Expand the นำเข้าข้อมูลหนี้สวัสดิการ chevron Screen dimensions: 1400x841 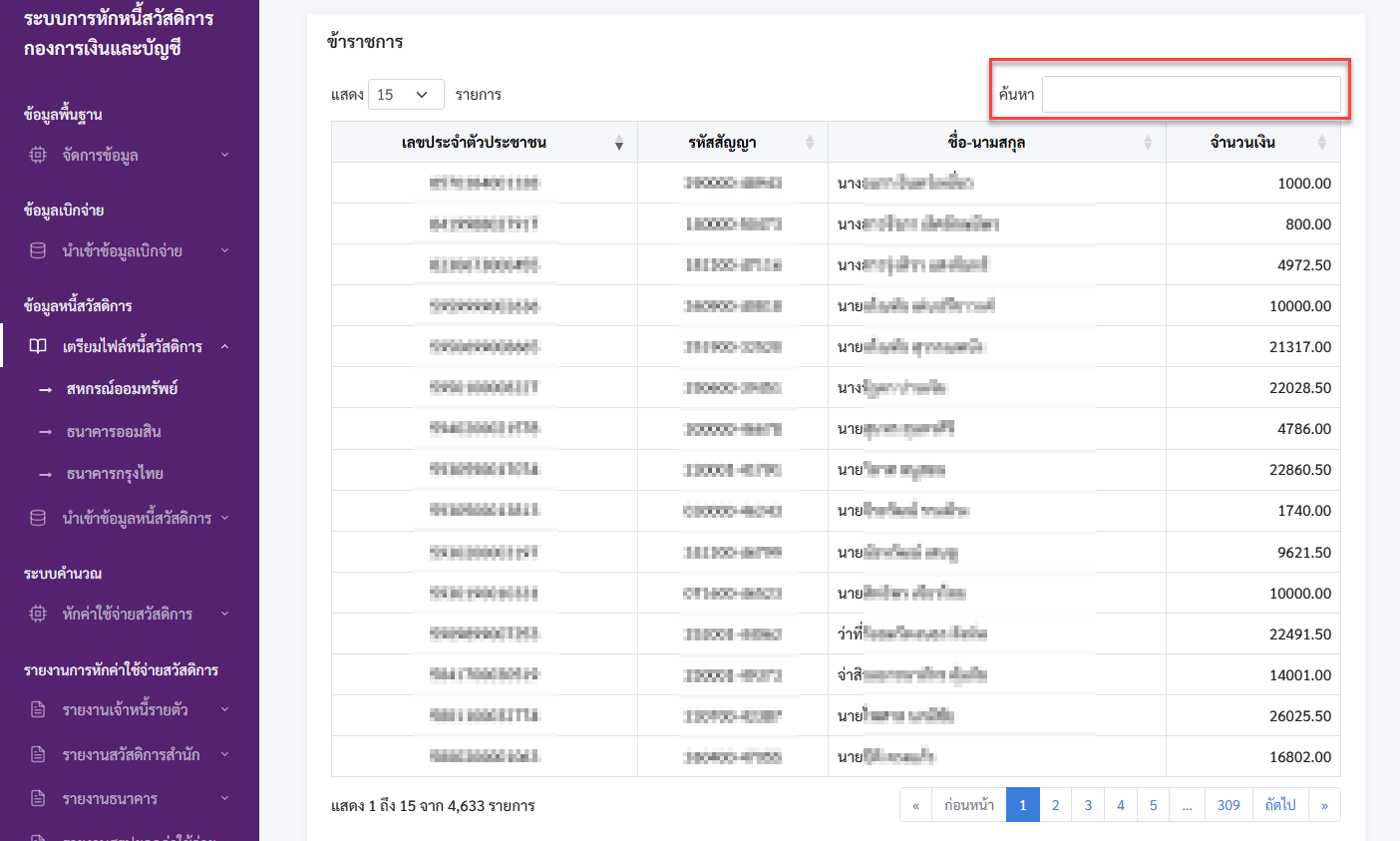coord(224,518)
